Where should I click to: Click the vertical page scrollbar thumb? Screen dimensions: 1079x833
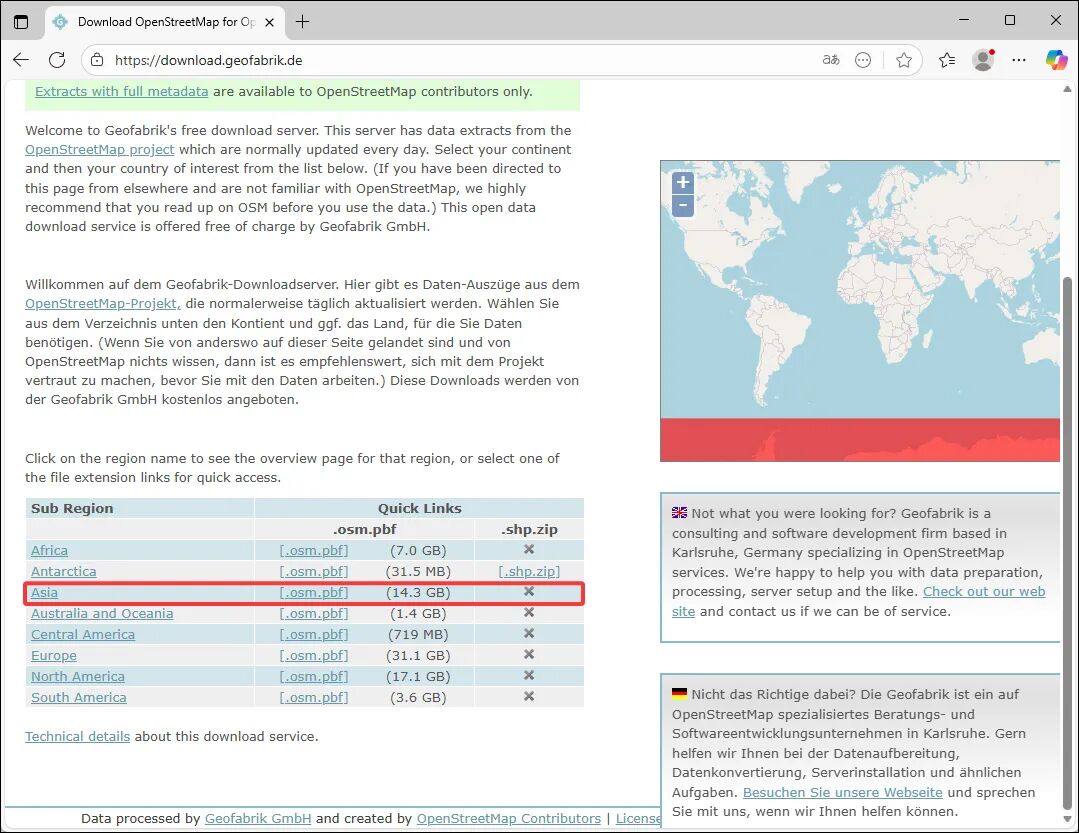point(1067,543)
